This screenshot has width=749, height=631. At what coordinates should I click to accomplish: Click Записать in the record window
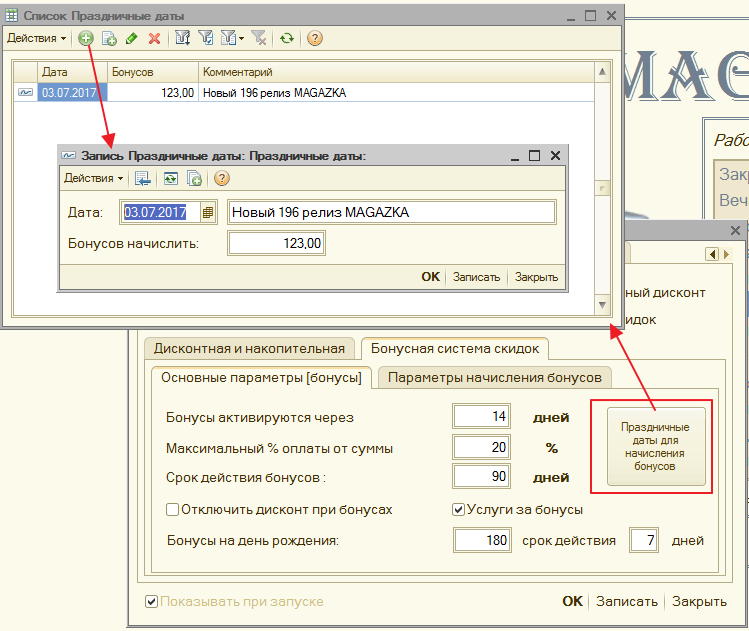coord(476,277)
